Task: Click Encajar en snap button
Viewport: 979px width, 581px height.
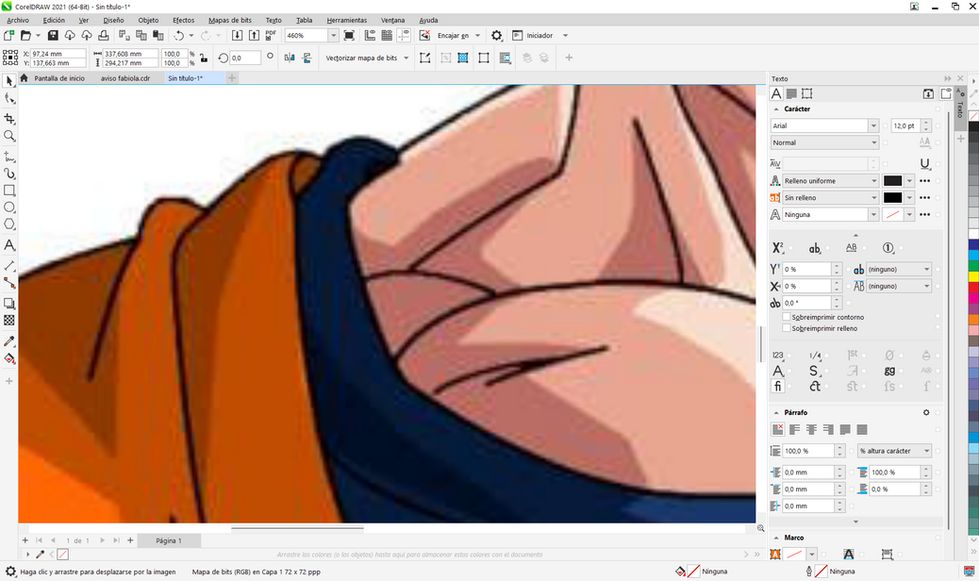Action: pos(453,36)
